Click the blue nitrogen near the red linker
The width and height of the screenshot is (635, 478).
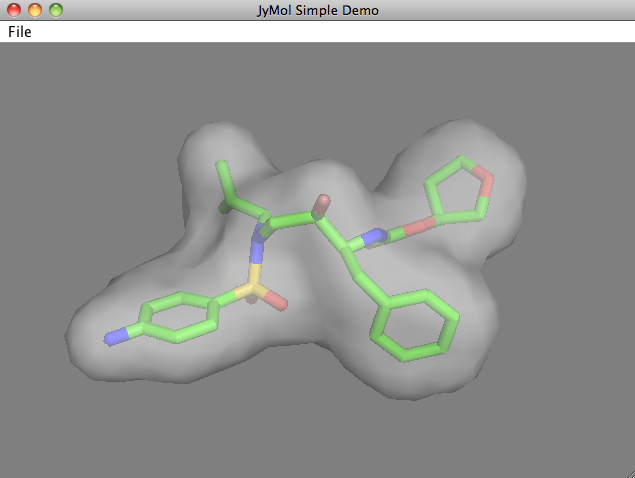tap(374, 237)
